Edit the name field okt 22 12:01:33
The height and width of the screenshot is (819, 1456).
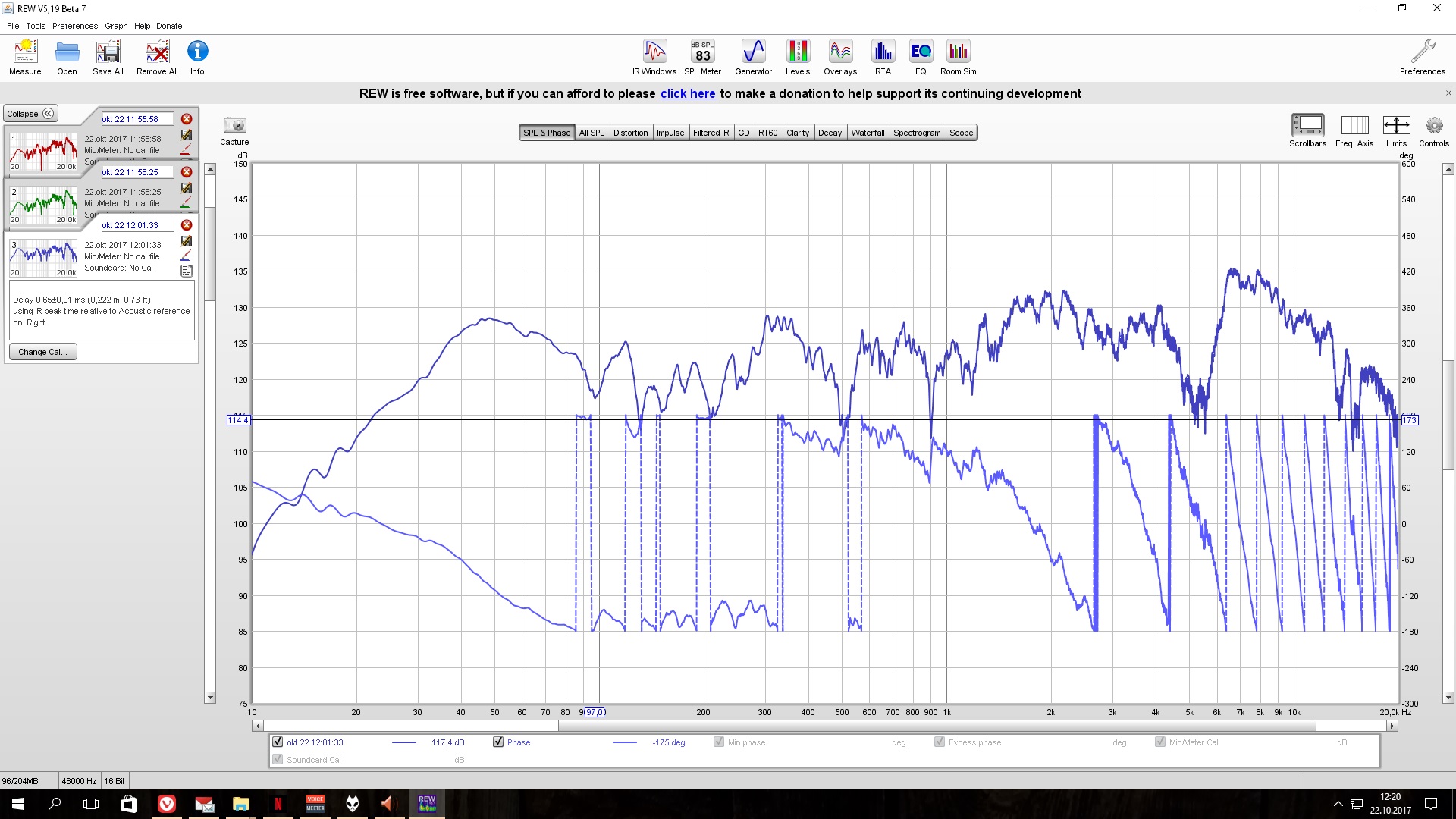coord(137,225)
